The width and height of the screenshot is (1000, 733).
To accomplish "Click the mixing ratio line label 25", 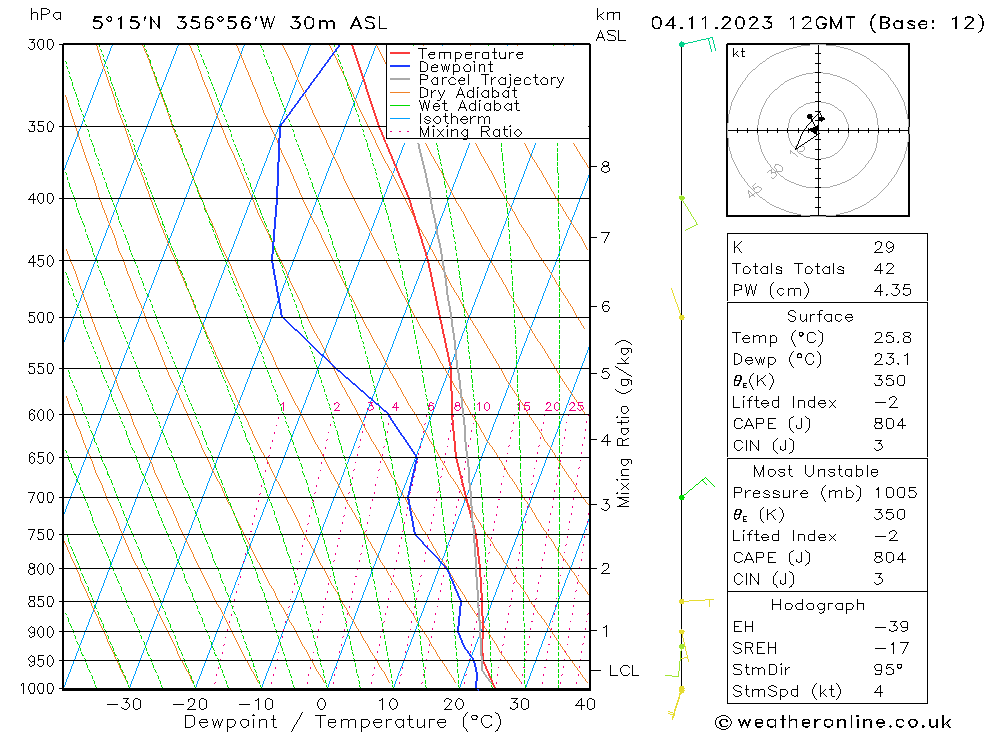I will 577,406.
